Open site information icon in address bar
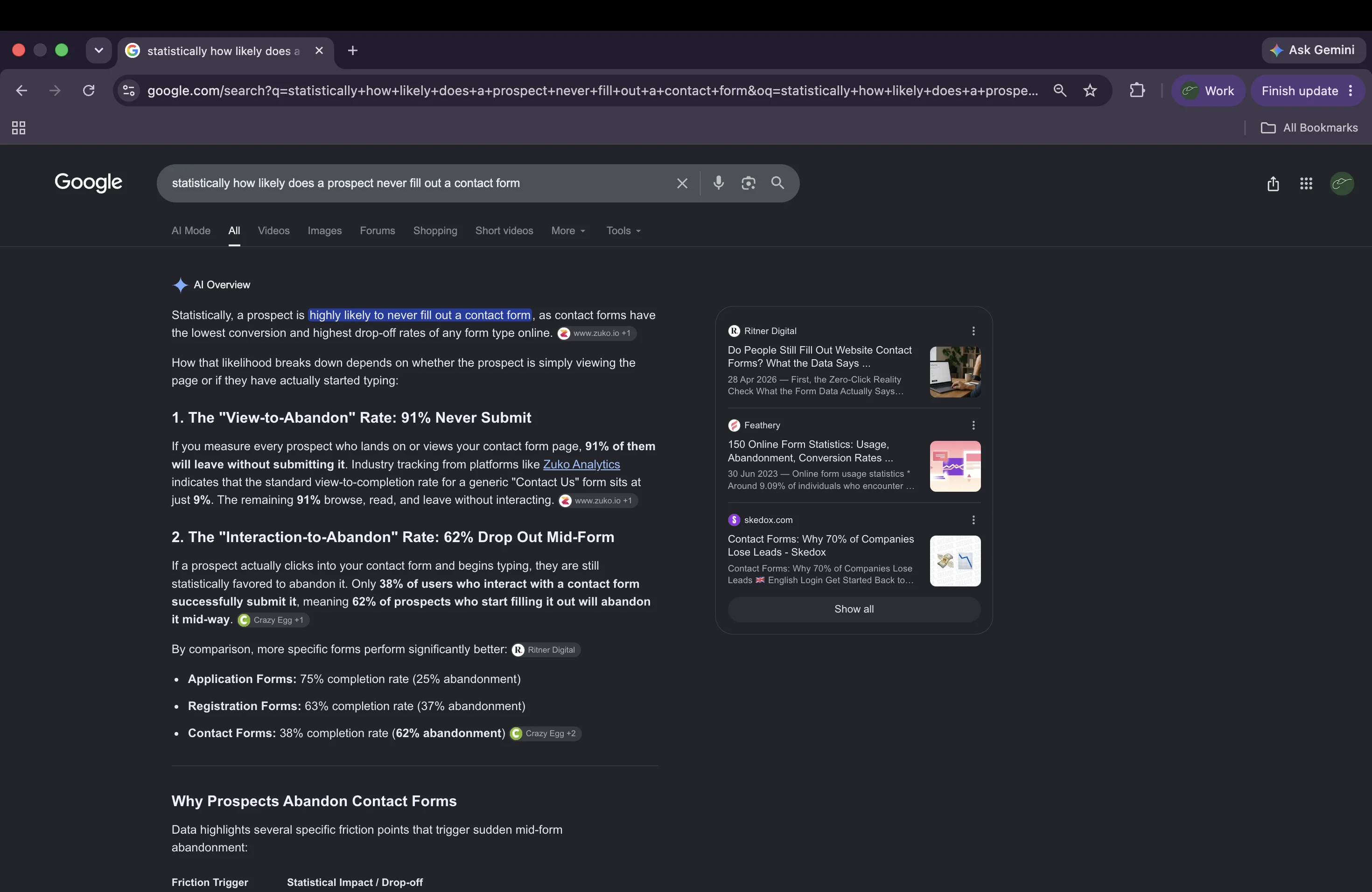1372x892 pixels. coord(129,91)
